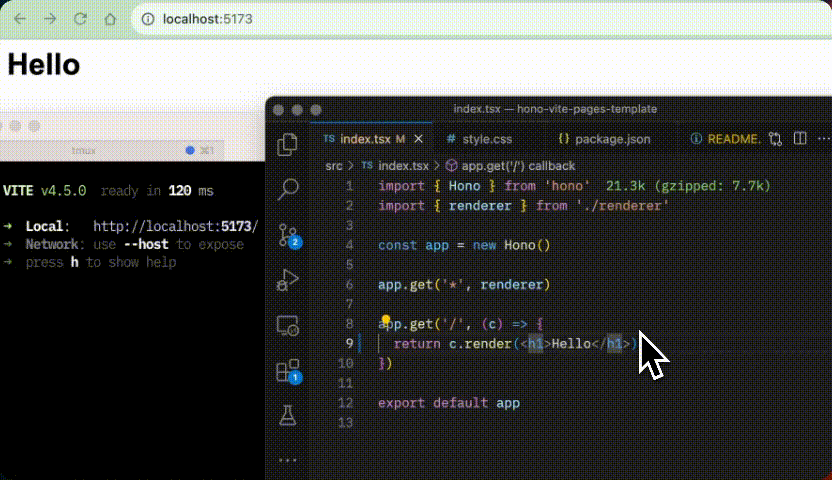The height and width of the screenshot is (480, 832).
Task: Click the VS Code window title text
Action: (x=555, y=109)
